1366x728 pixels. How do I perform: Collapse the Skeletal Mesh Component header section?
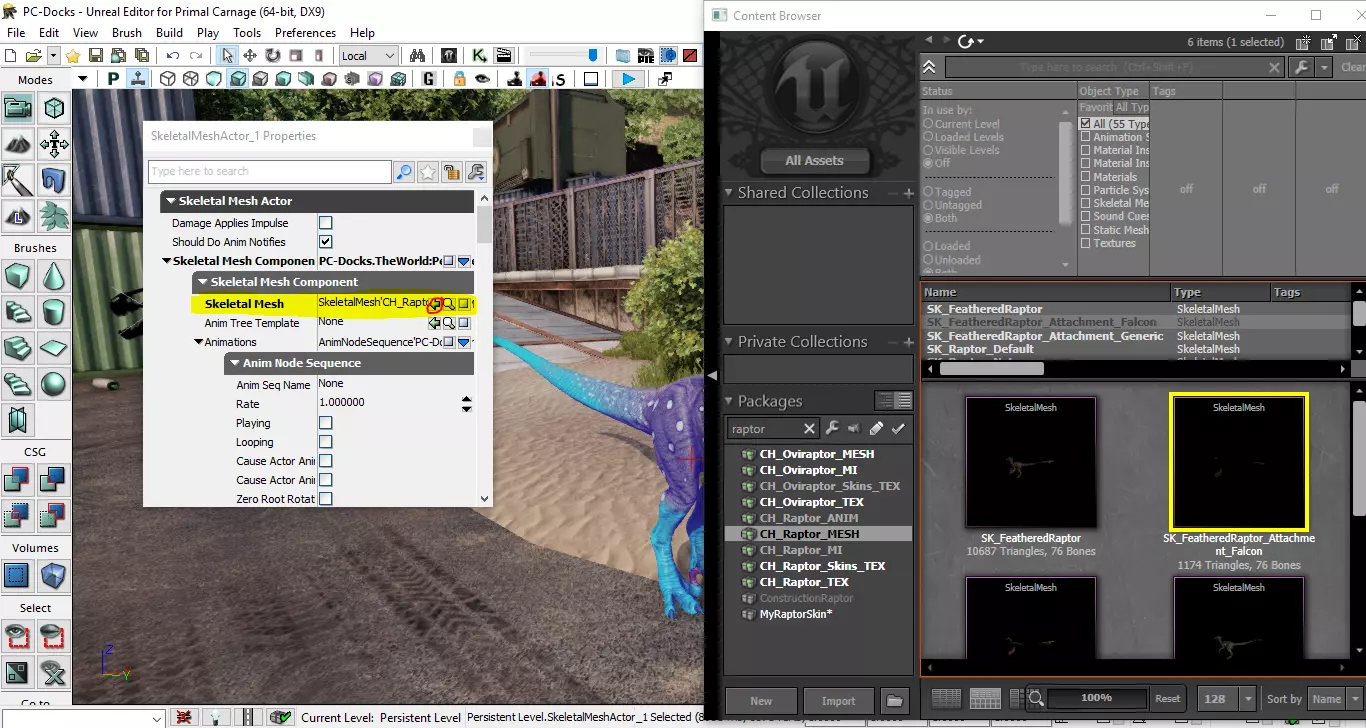[x=202, y=282]
